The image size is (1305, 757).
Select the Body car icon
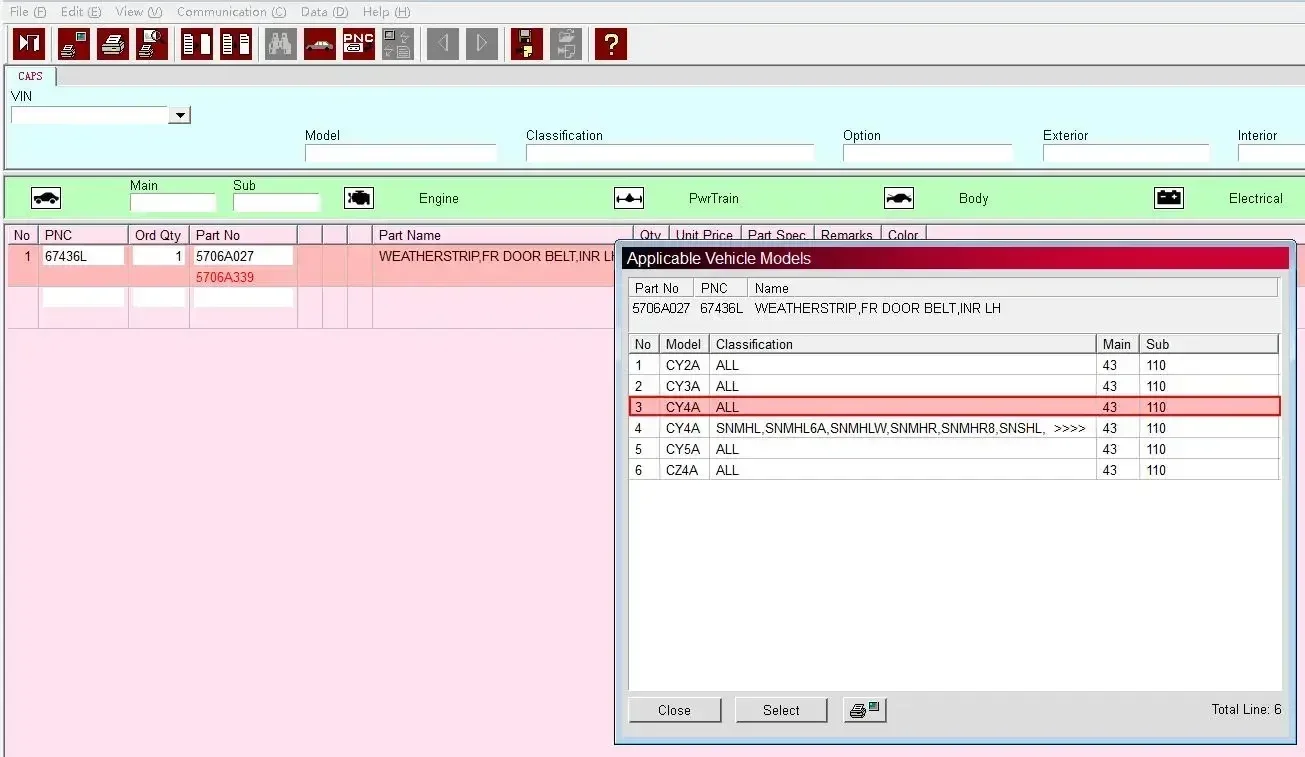(899, 198)
